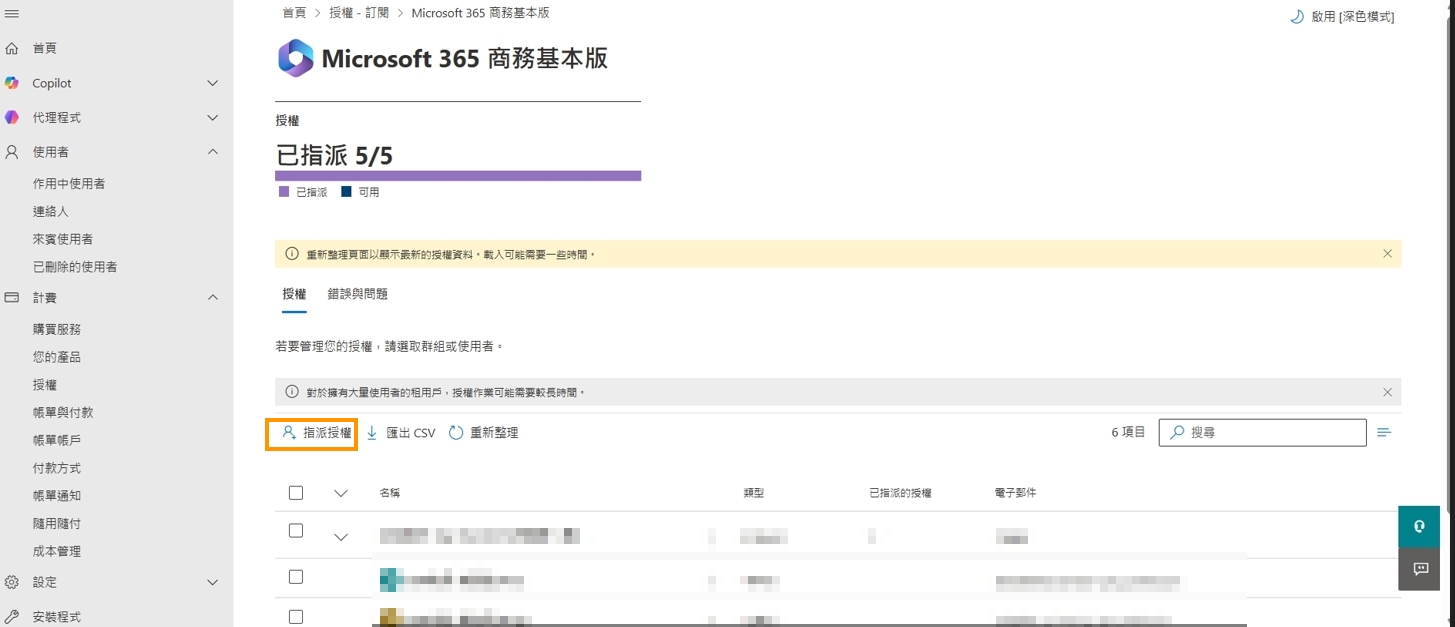The width and height of the screenshot is (1455, 627).
Task: Open 帳單與付款 in sidebar
Action: click(63, 412)
